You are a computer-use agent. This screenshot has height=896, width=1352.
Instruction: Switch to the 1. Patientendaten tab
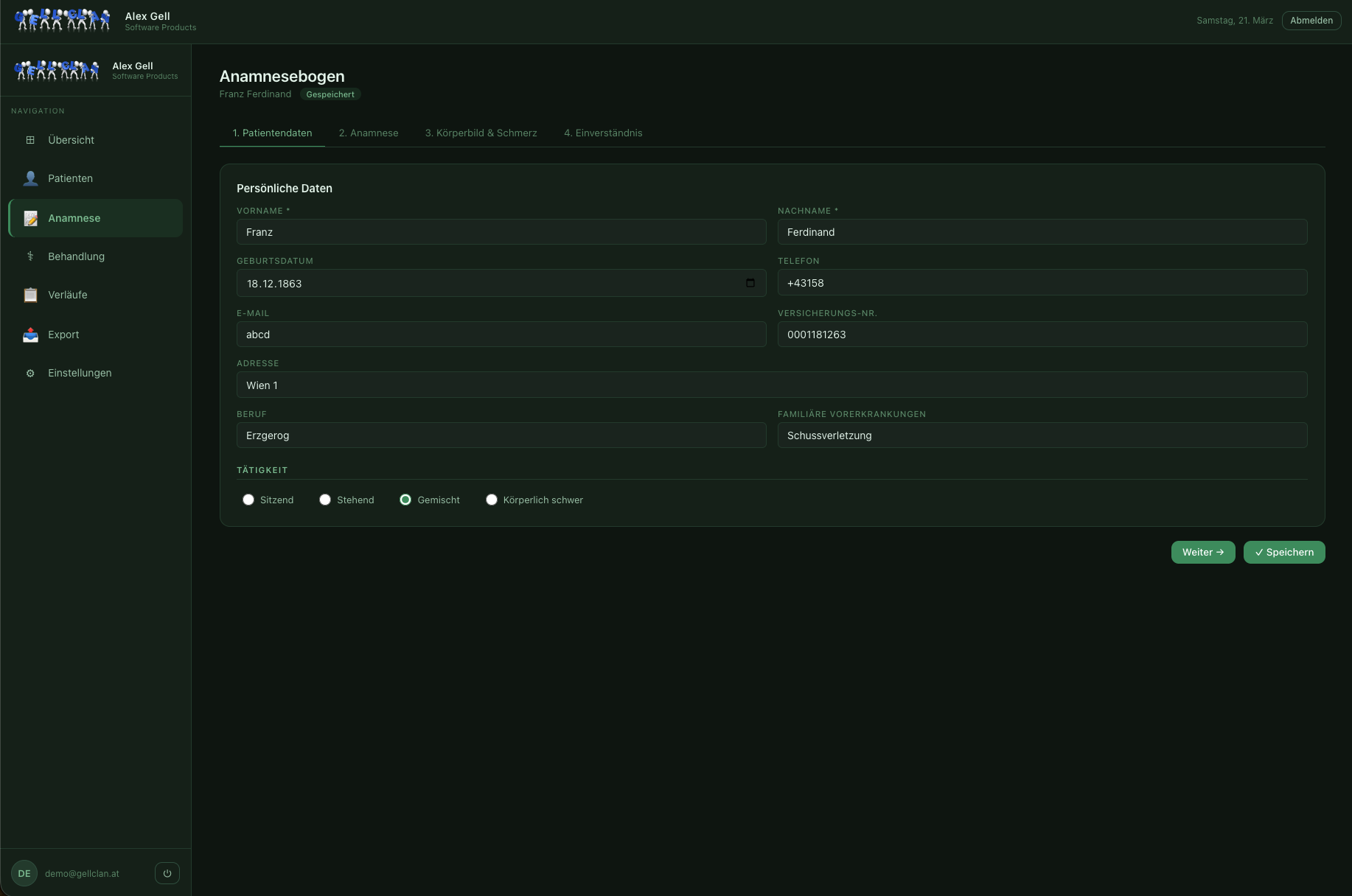tap(272, 133)
